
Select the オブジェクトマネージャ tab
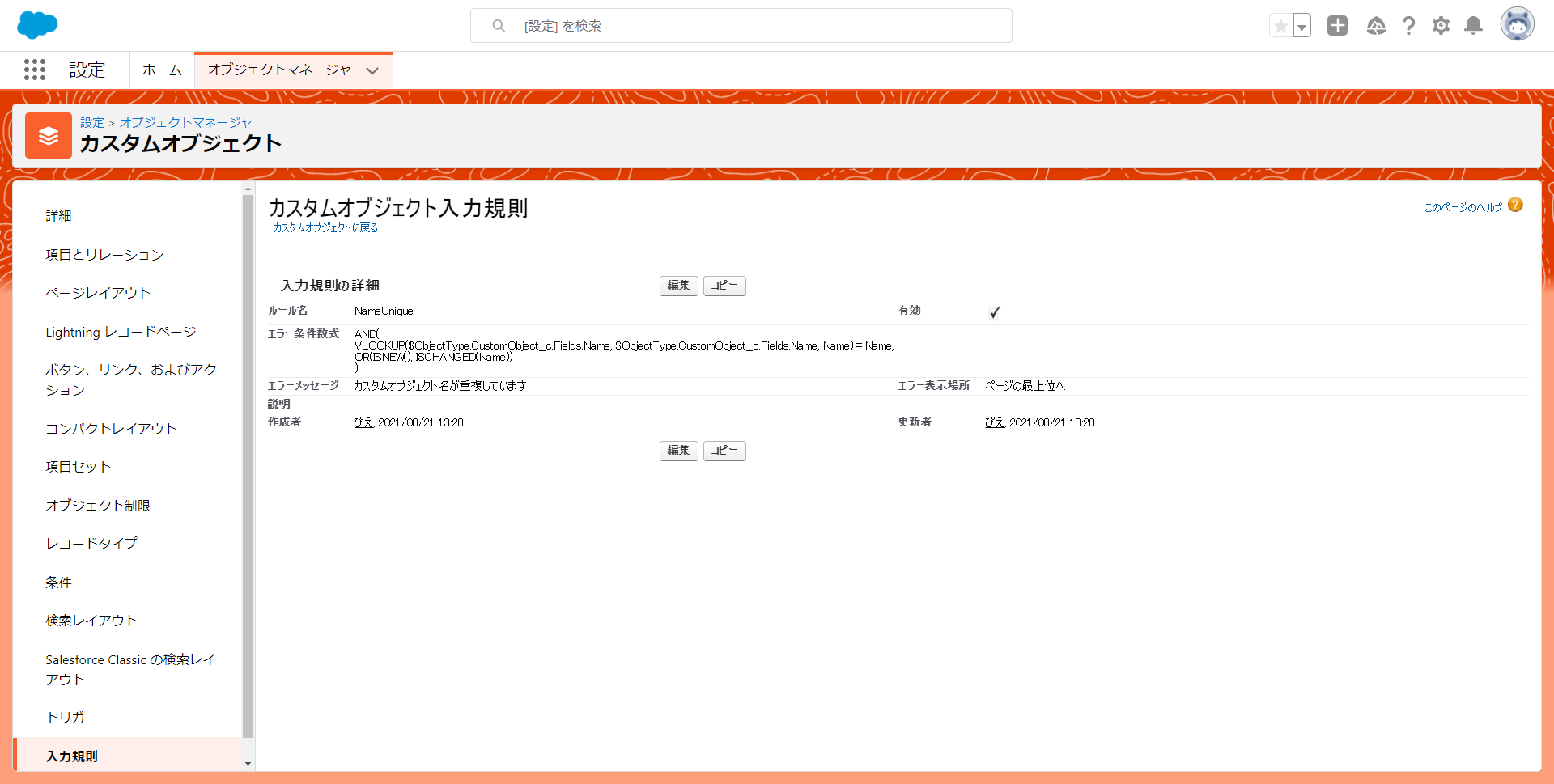click(279, 70)
